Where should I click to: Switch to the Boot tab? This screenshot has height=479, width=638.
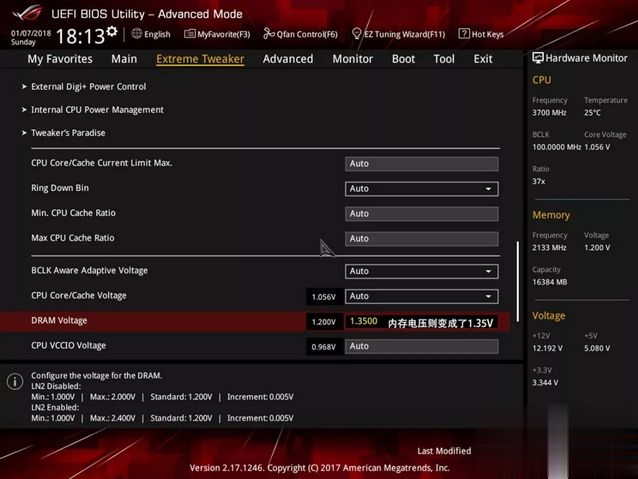[x=403, y=59]
